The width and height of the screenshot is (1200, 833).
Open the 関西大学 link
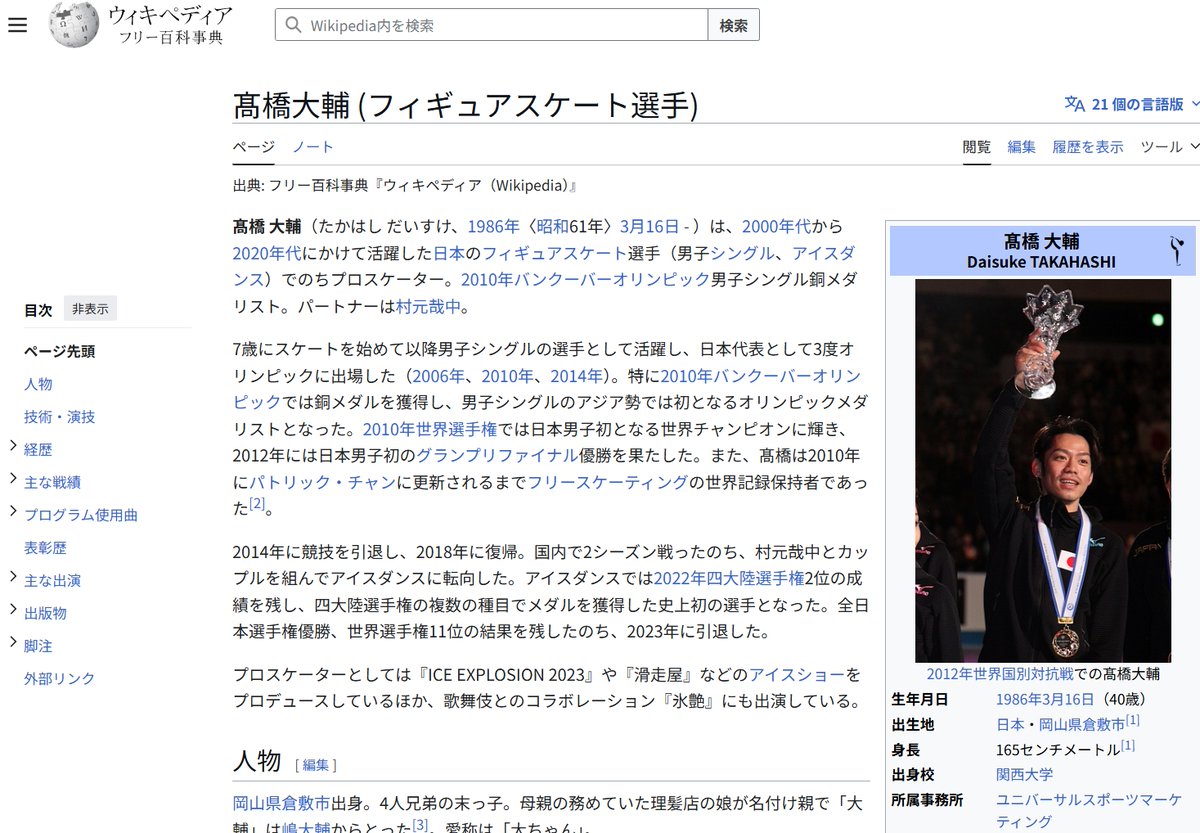(1024, 774)
